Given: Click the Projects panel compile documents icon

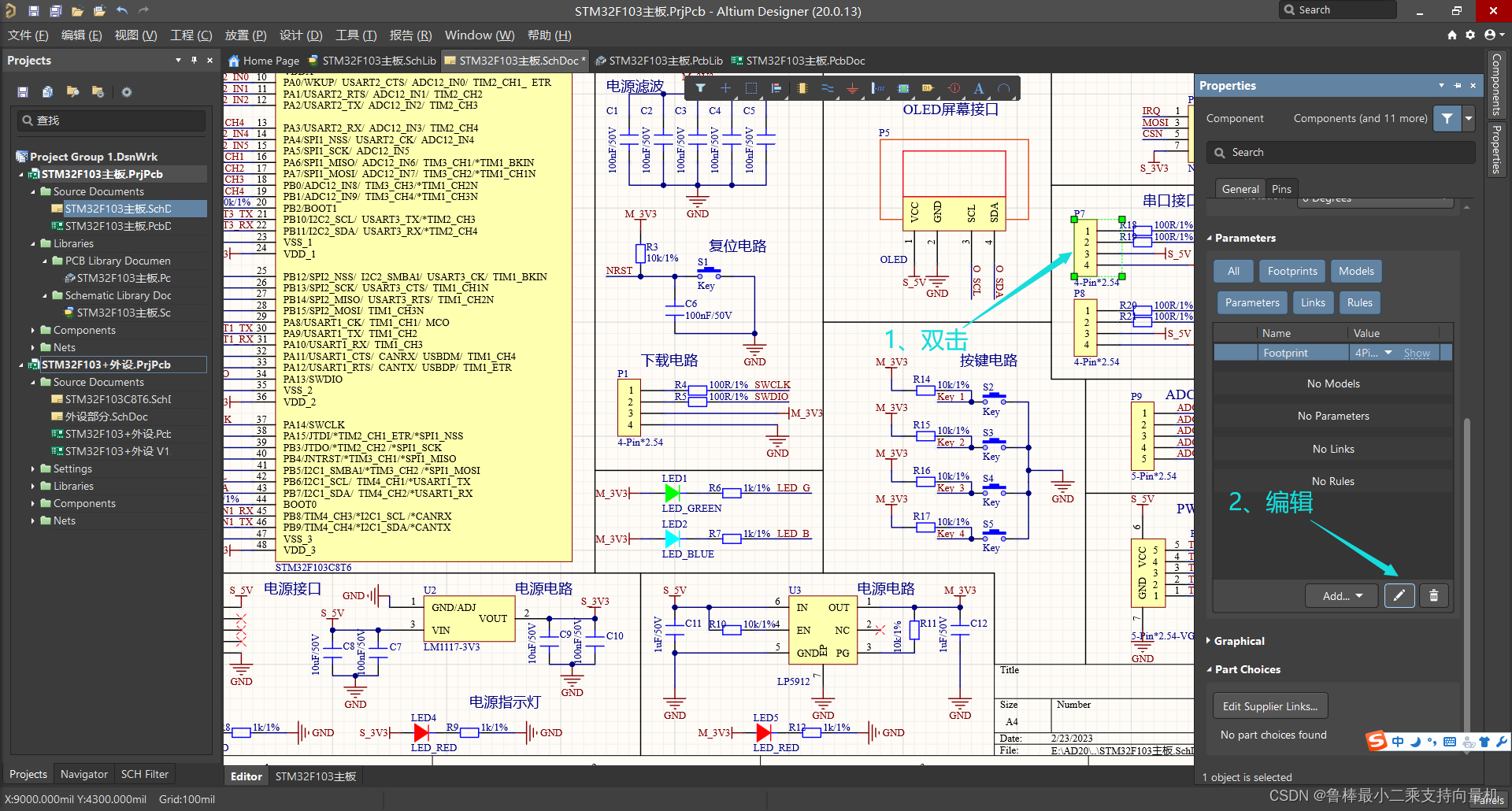Looking at the screenshot, I should [x=48, y=92].
